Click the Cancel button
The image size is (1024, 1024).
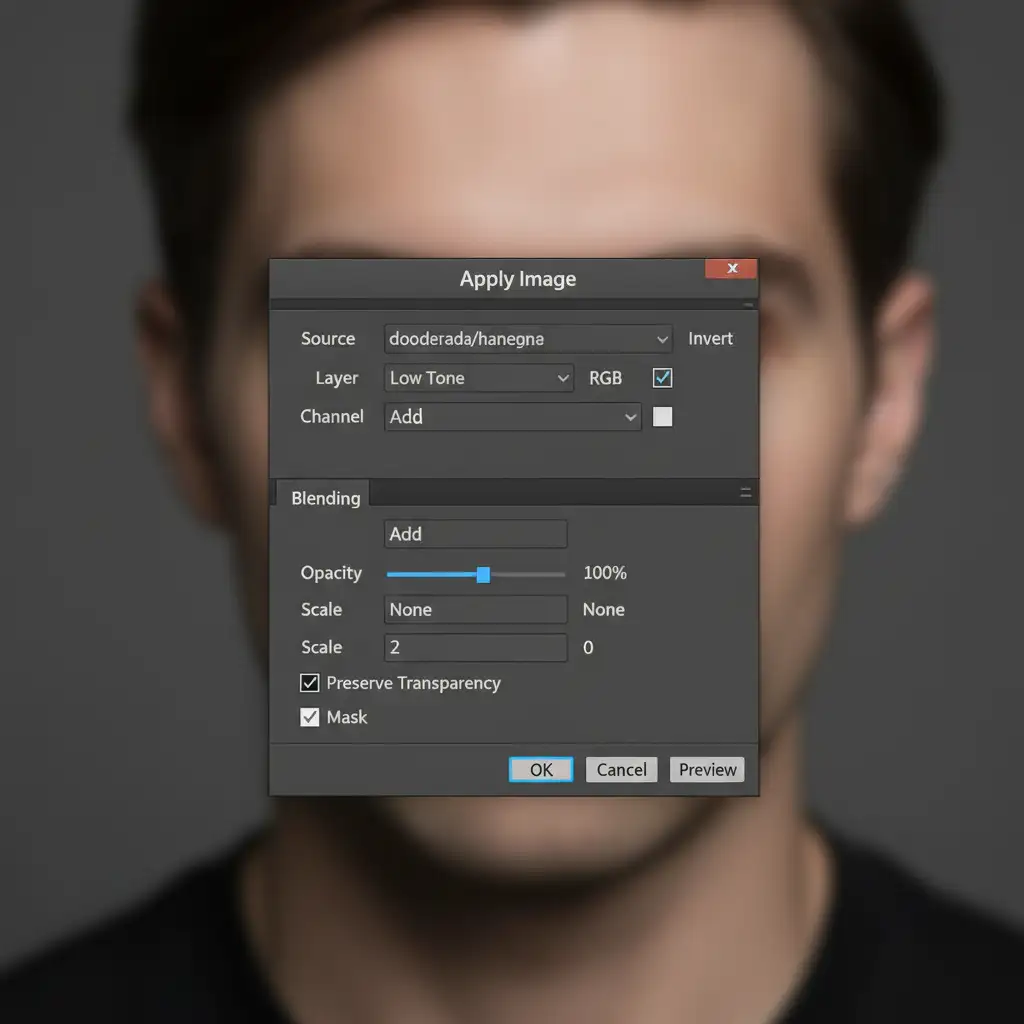click(621, 769)
